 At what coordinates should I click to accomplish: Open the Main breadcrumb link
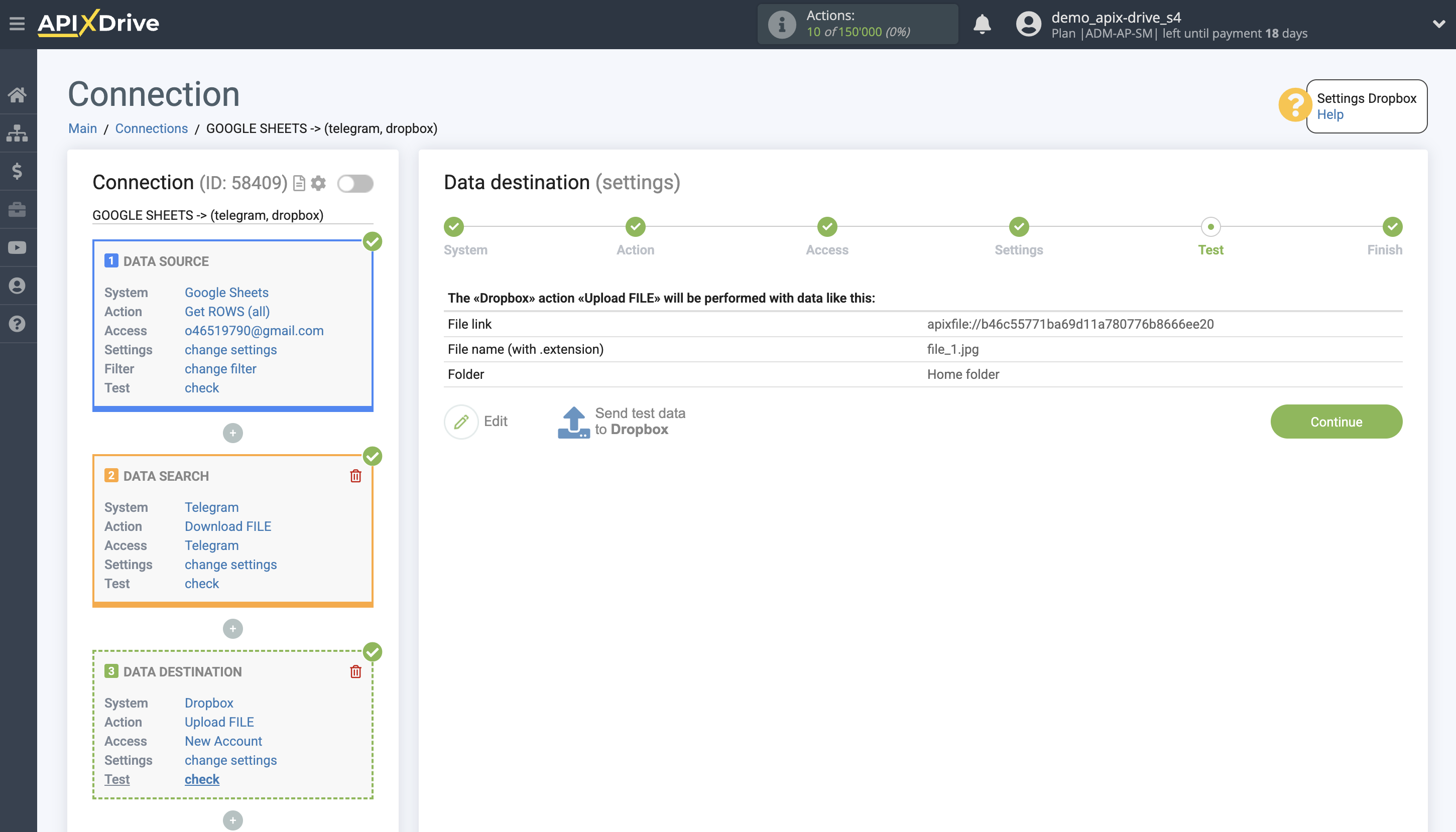pyautogui.click(x=82, y=128)
